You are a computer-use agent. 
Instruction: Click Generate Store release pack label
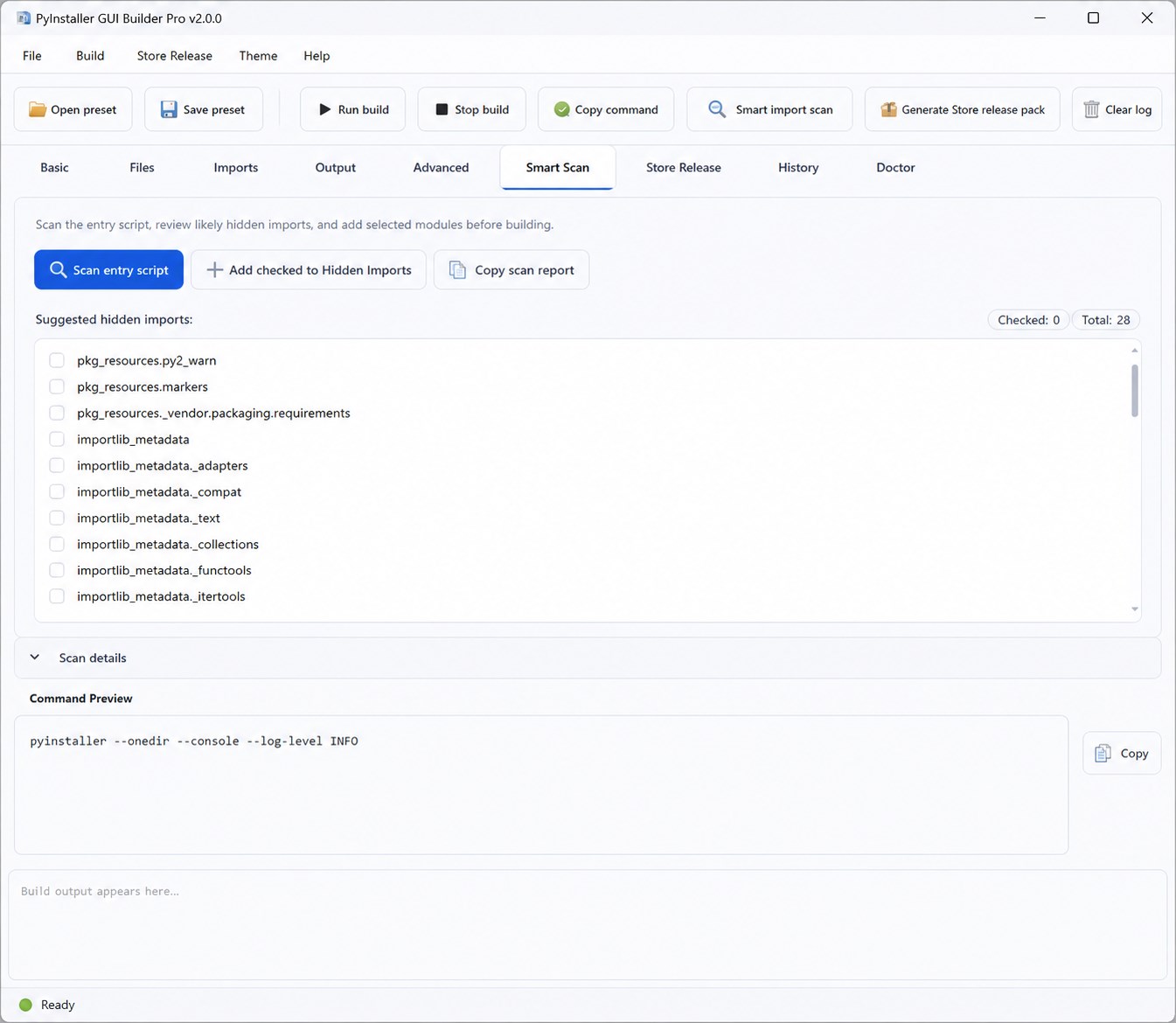pos(973,109)
